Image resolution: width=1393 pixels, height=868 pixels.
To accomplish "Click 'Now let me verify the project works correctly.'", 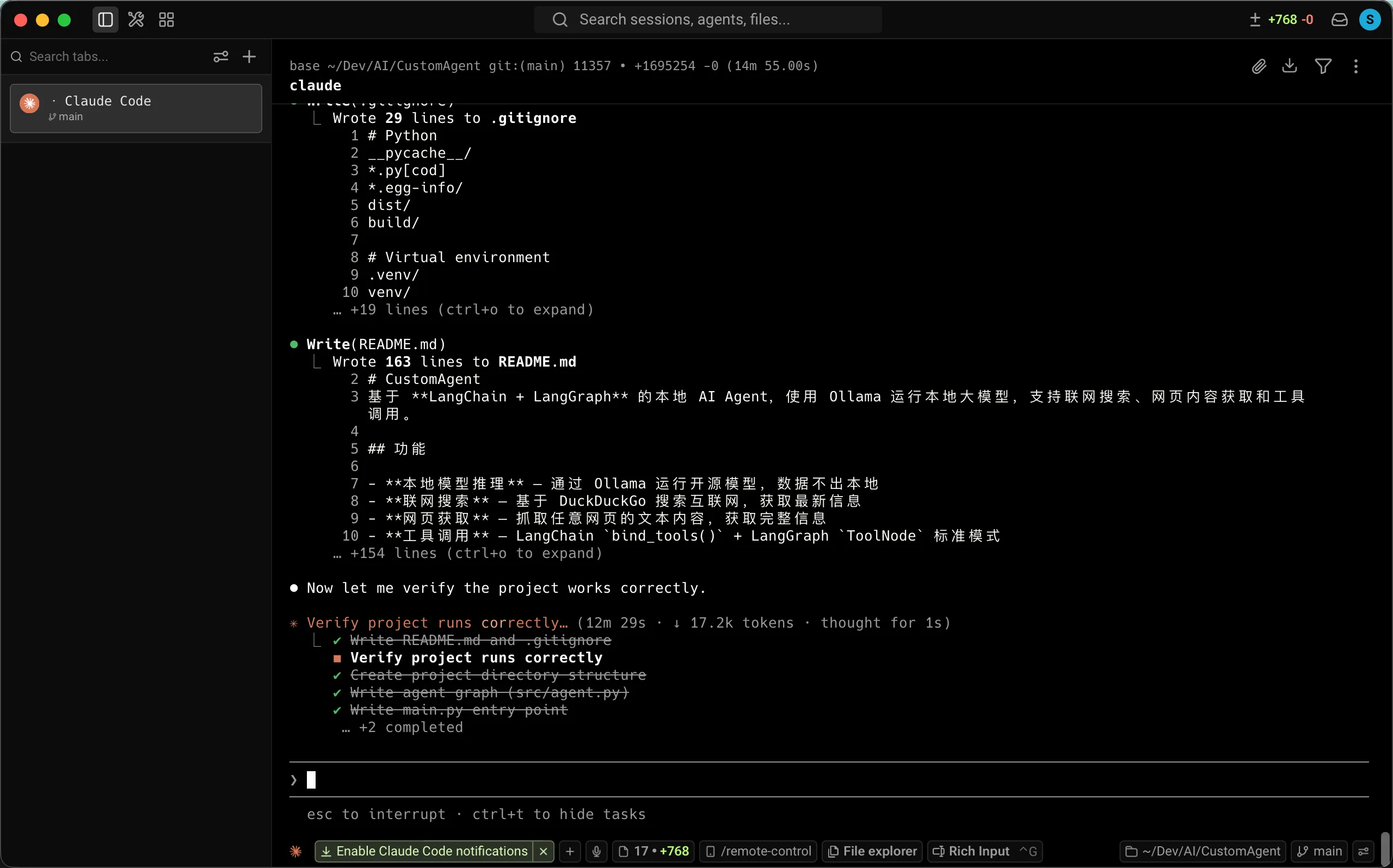I will (x=507, y=588).
